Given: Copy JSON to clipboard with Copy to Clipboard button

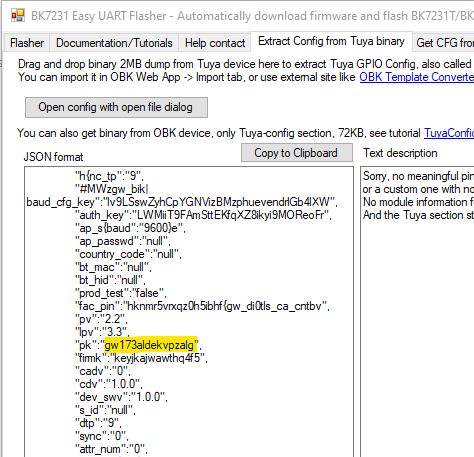Looking at the screenshot, I should (297, 153).
